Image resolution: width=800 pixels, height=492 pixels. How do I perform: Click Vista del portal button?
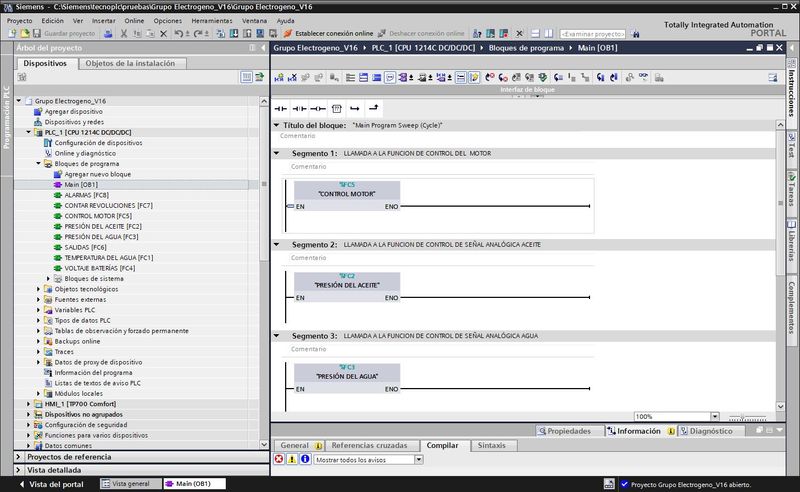50,484
